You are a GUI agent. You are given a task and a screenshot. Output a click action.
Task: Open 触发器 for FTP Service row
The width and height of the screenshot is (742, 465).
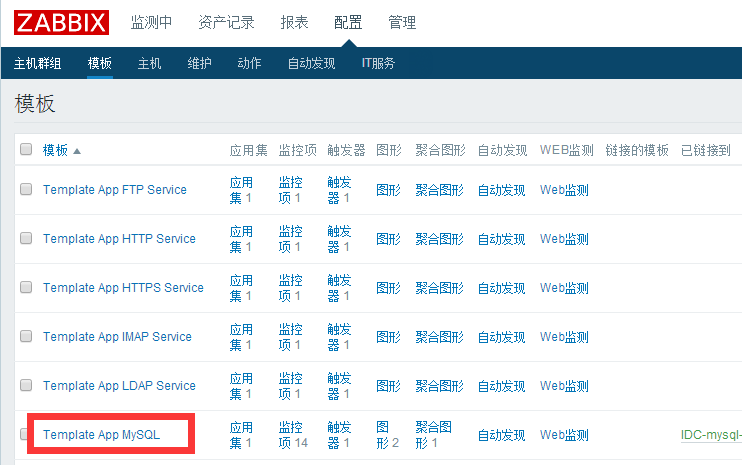click(x=339, y=190)
